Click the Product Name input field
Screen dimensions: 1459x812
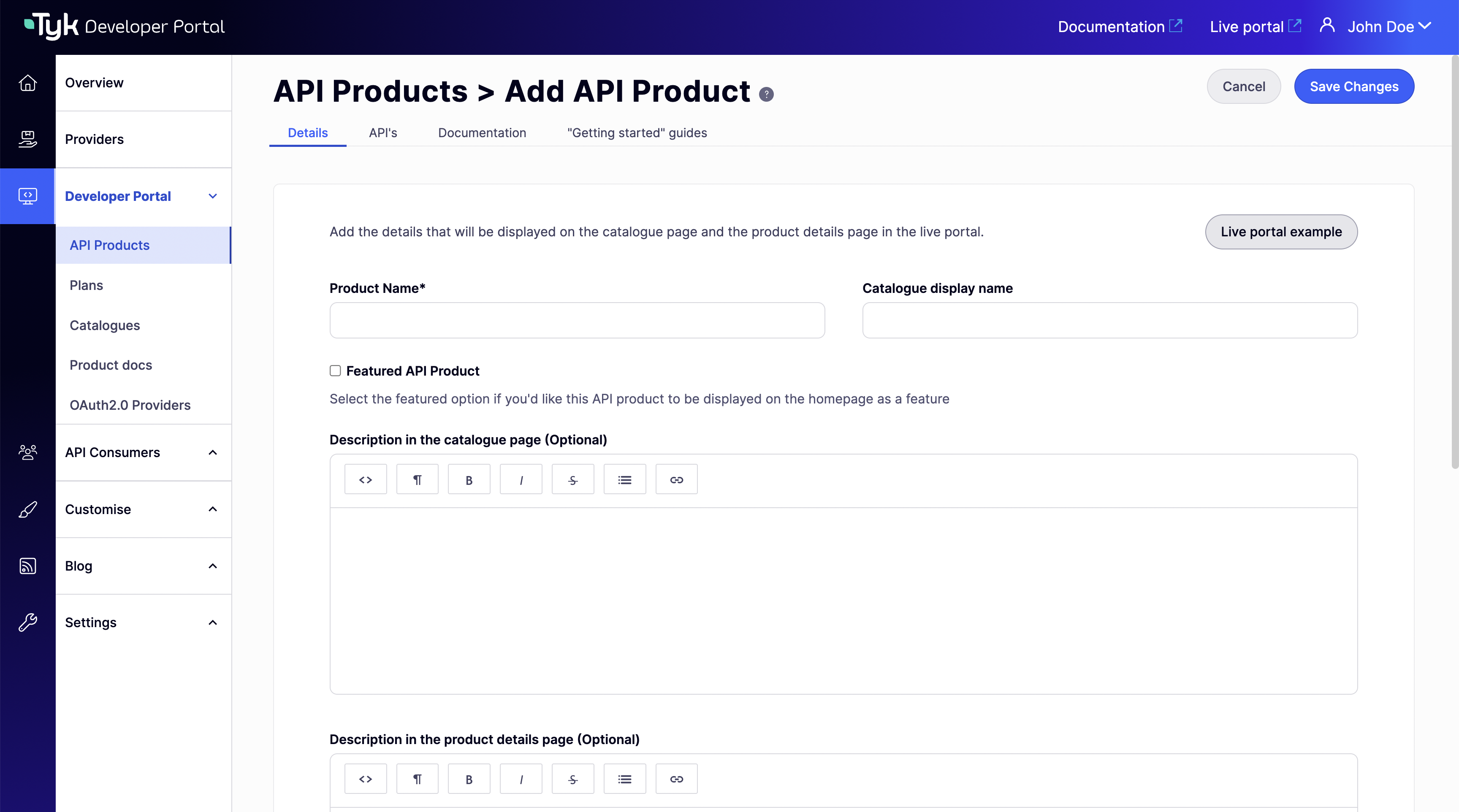point(577,320)
